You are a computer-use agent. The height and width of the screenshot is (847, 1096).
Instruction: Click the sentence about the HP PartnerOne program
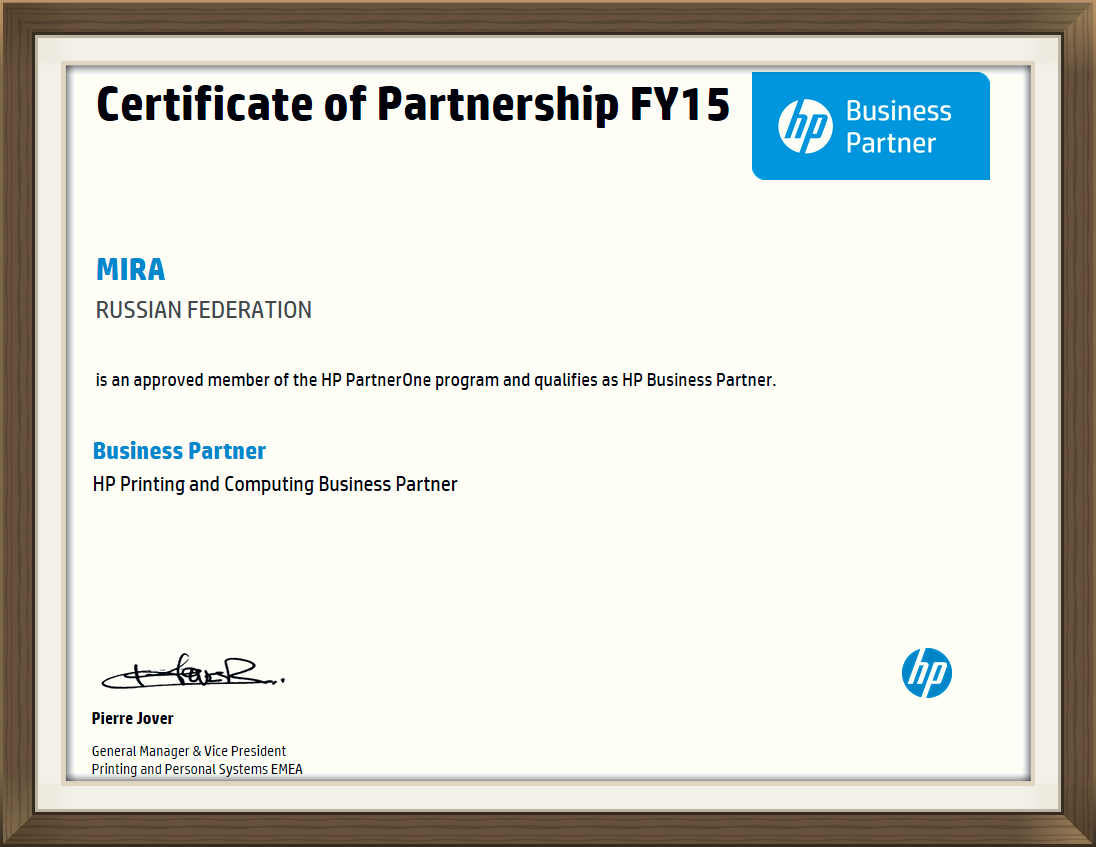click(435, 380)
